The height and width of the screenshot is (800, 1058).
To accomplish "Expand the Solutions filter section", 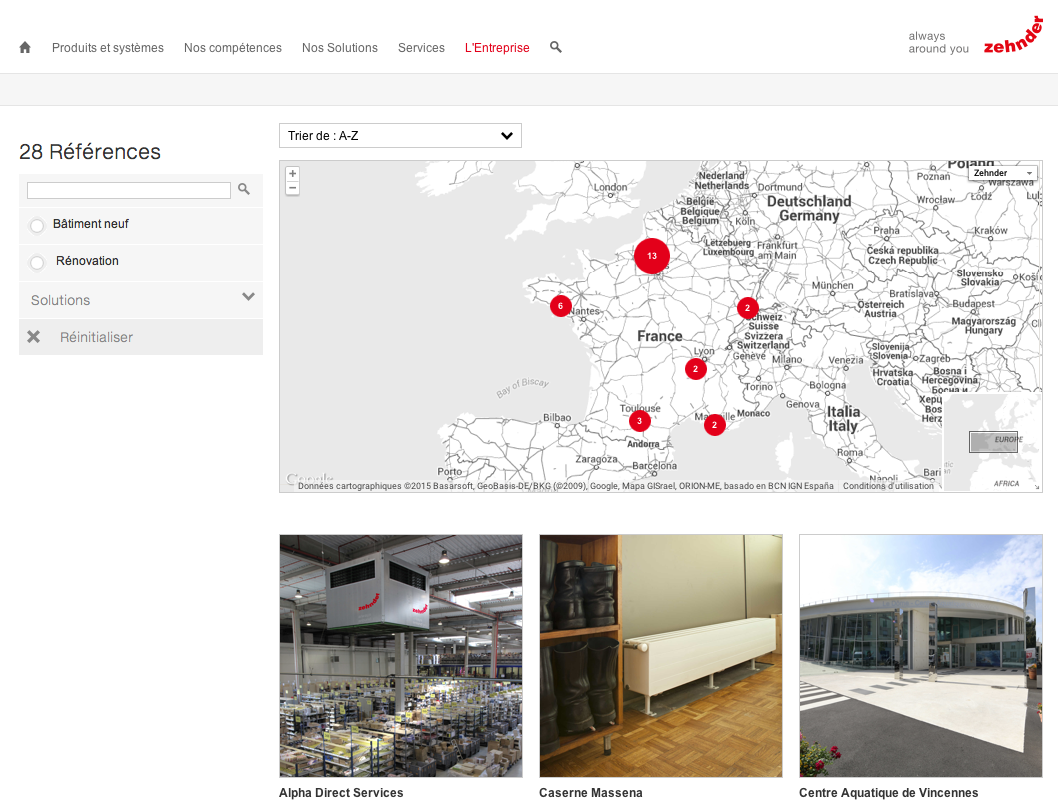I will pos(140,300).
